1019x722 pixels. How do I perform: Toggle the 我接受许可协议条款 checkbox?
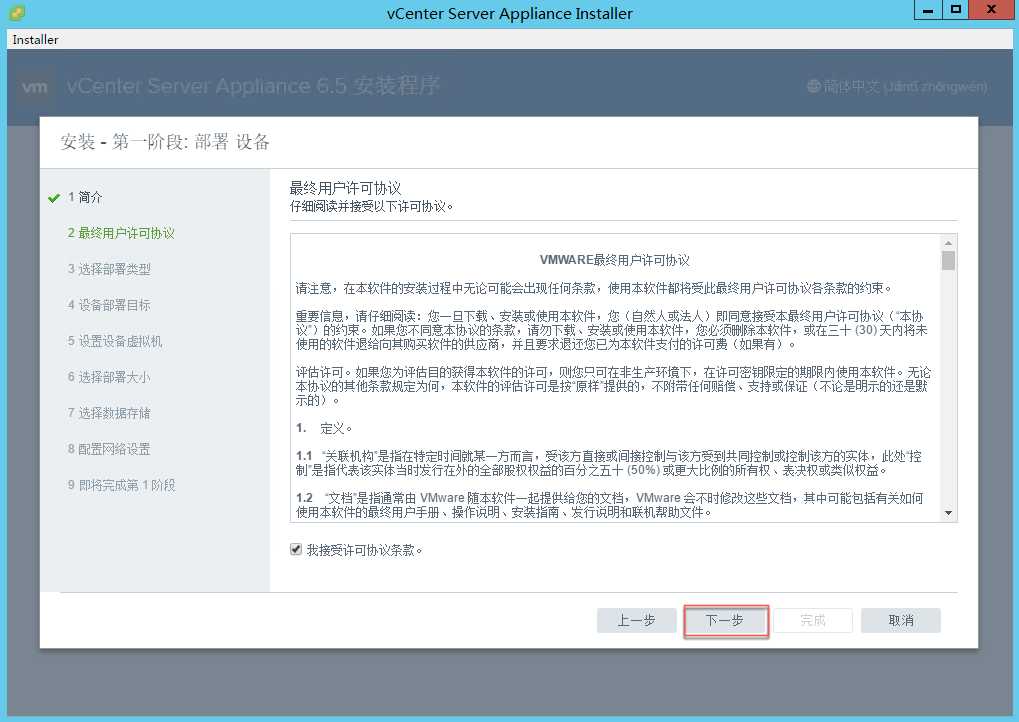[296, 550]
